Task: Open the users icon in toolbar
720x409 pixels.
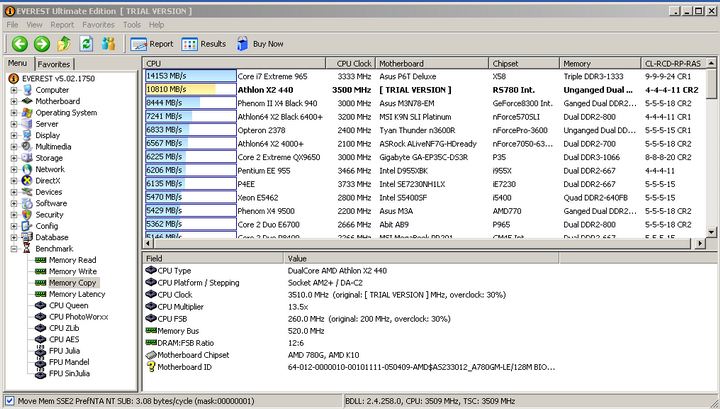Action: tap(108, 44)
